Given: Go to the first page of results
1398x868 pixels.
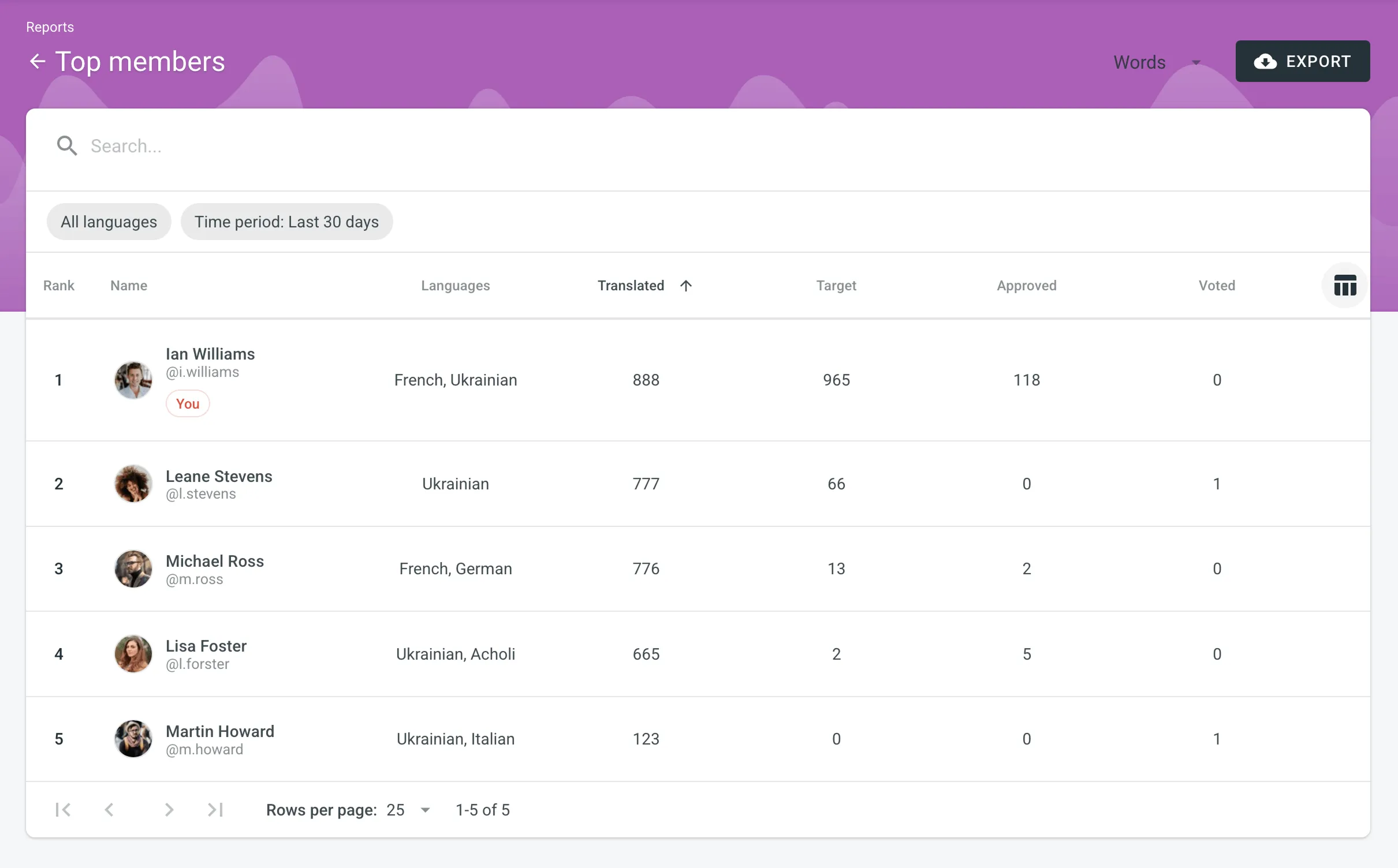Looking at the screenshot, I should pyautogui.click(x=63, y=810).
